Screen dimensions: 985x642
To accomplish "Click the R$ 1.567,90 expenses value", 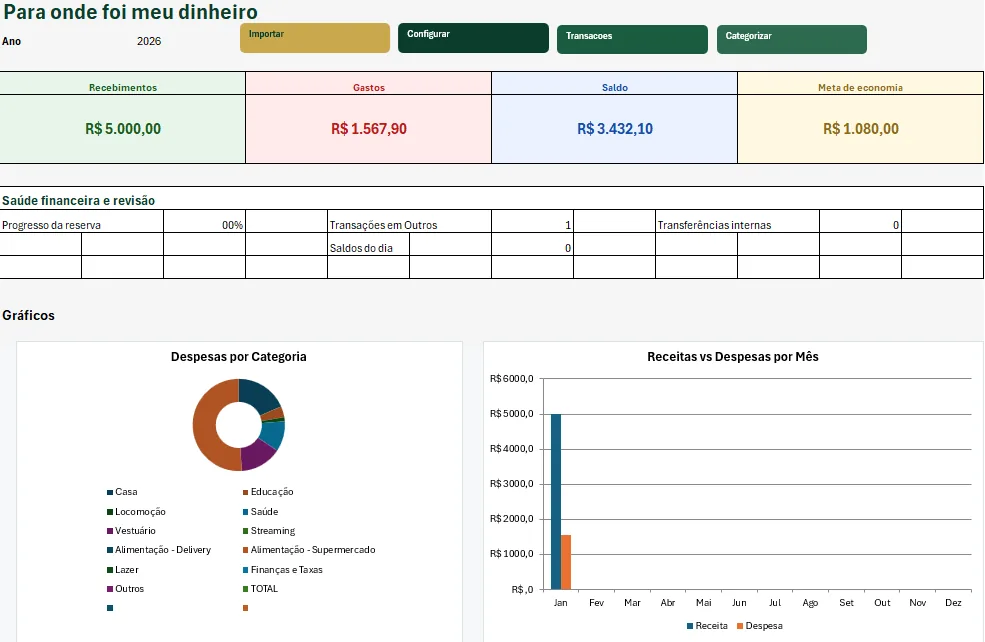I will [x=369, y=129].
